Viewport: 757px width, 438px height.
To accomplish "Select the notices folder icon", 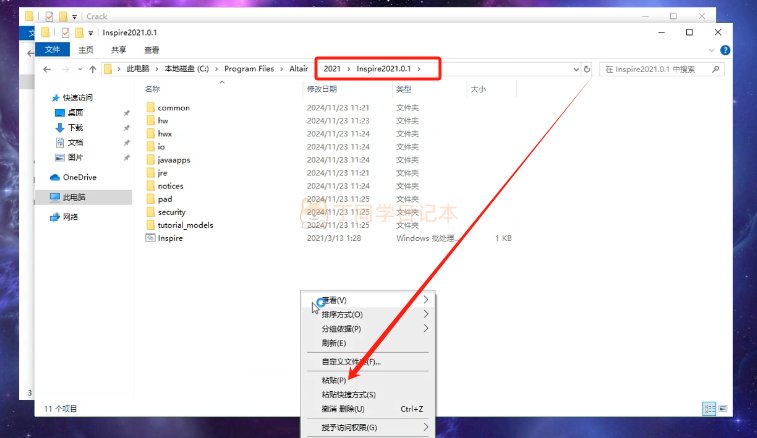I will point(151,185).
